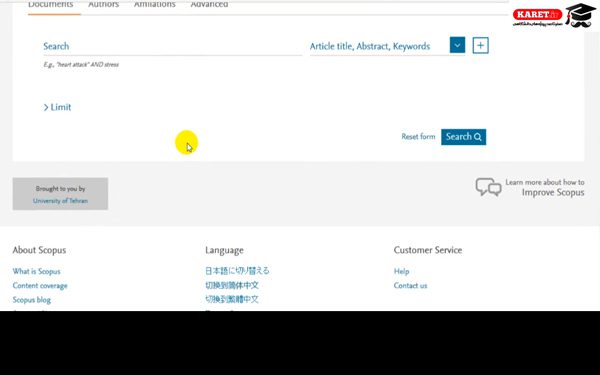Open the Affiliations tab
Image resolution: width=600 pixels, height=375 pixels.
[155, 5]
